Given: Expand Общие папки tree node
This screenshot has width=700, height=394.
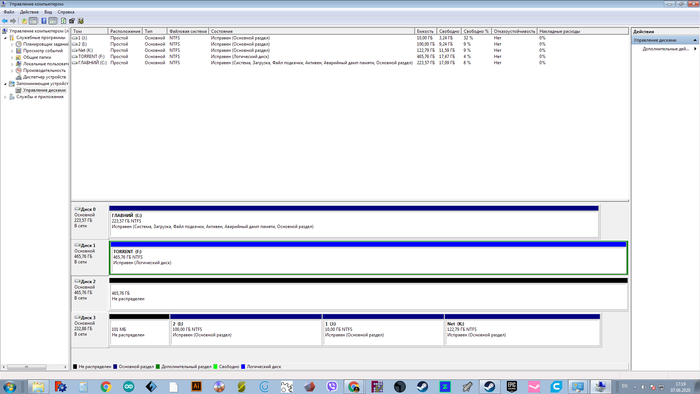Looking at the screenshot, I should pos(12,58).
